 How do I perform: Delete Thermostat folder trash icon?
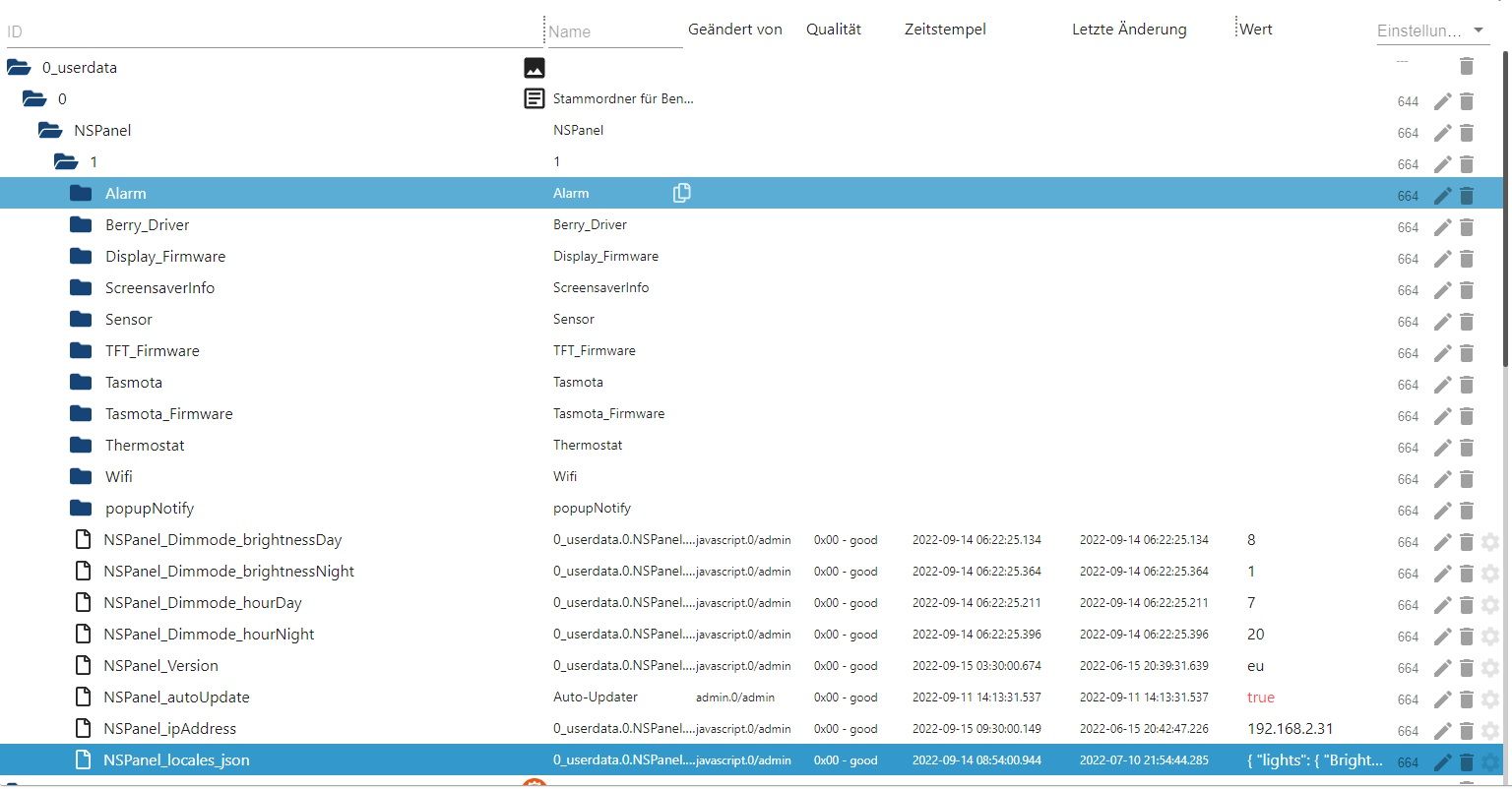[1467, 448]
